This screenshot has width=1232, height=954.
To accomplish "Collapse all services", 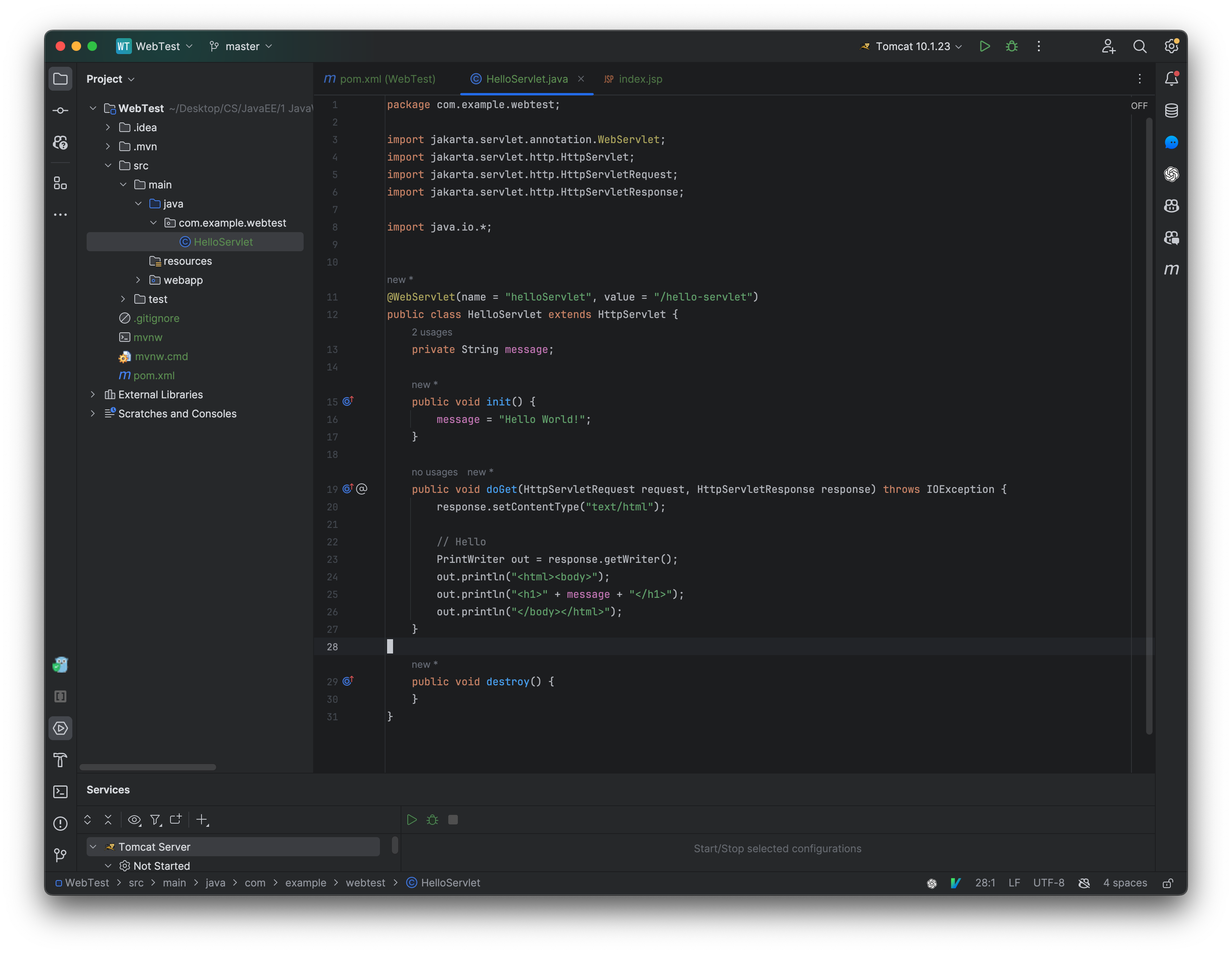I will [108, 820].
